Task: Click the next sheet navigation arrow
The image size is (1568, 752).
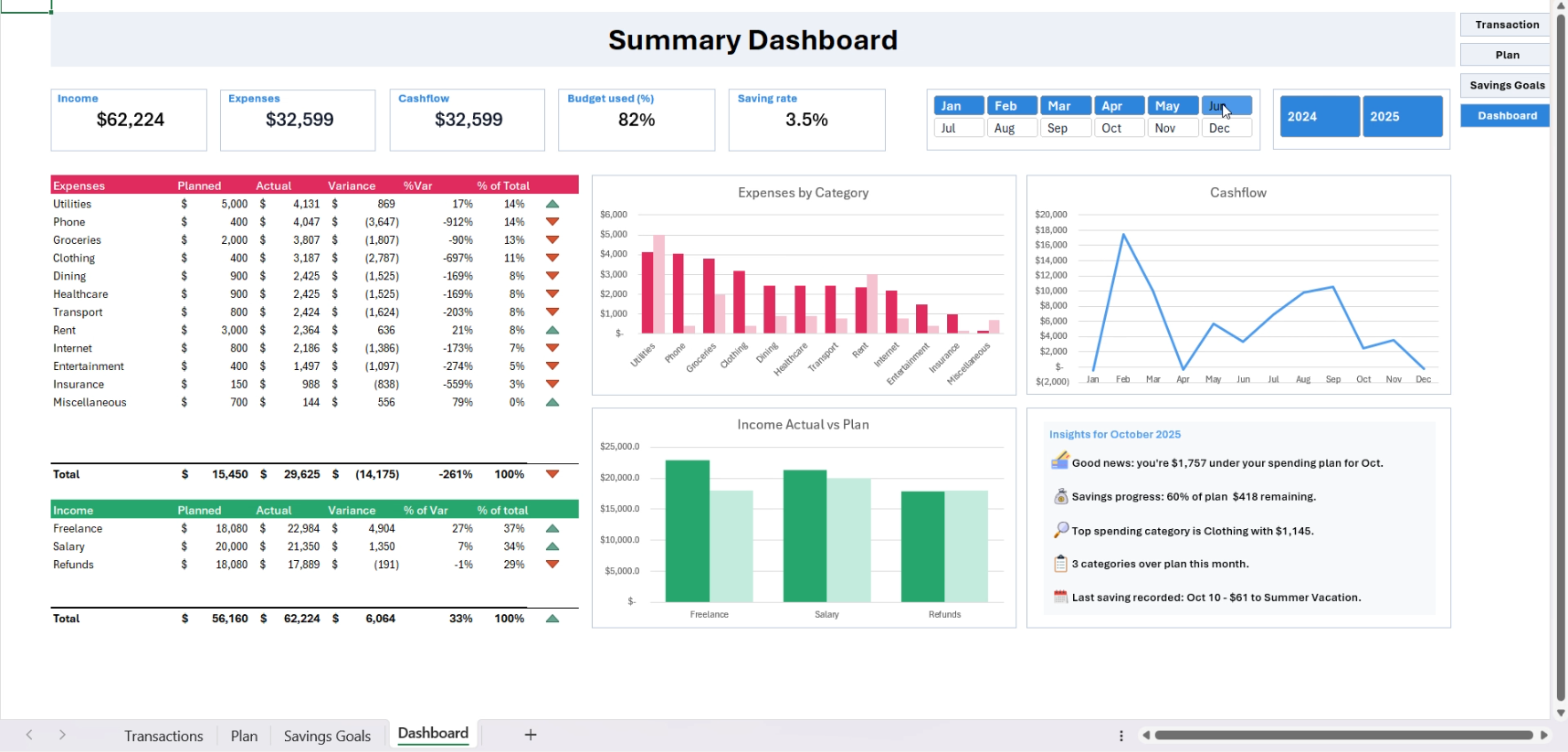Action: point(62,735)
